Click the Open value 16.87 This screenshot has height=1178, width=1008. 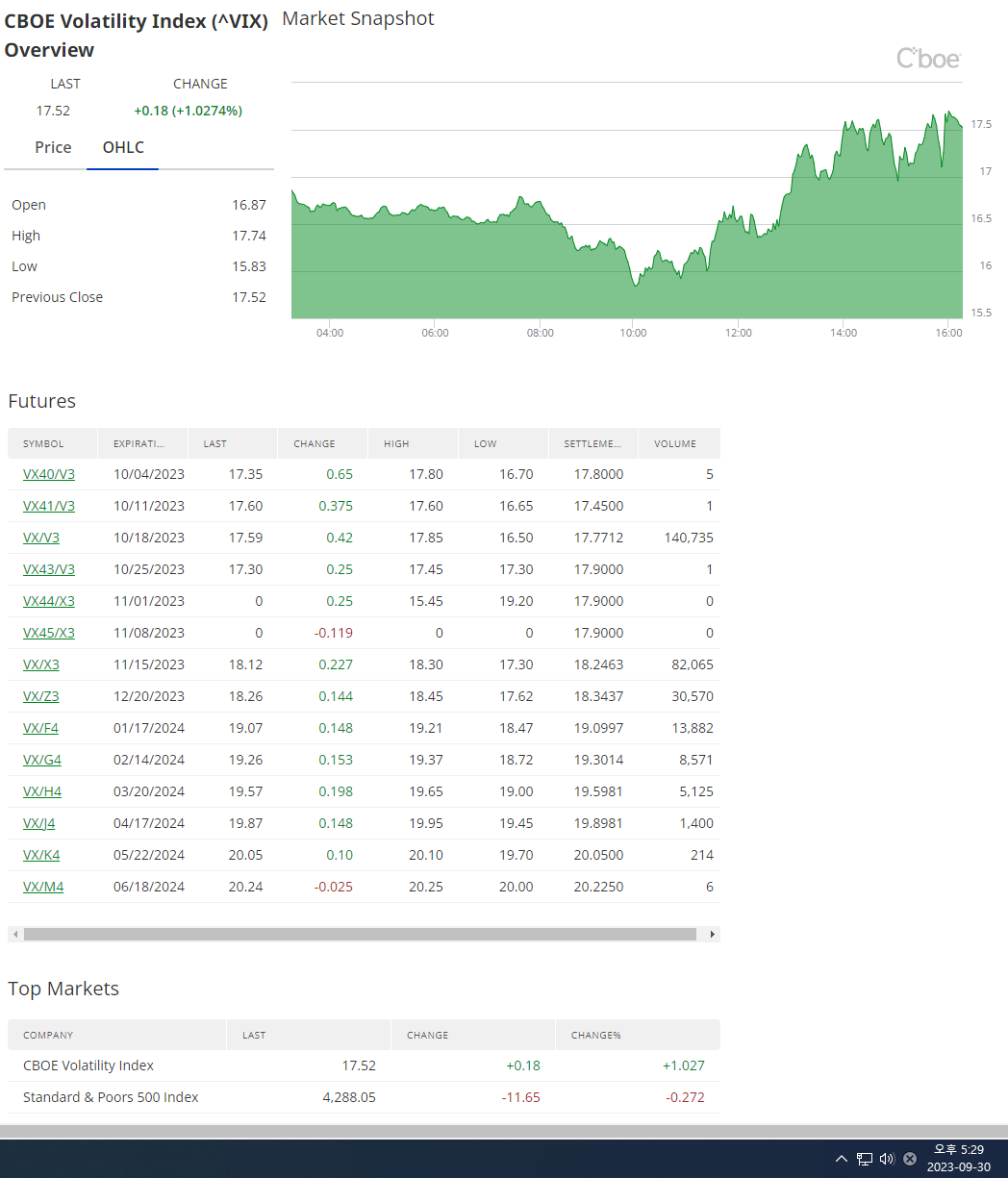tap(249, 205)
